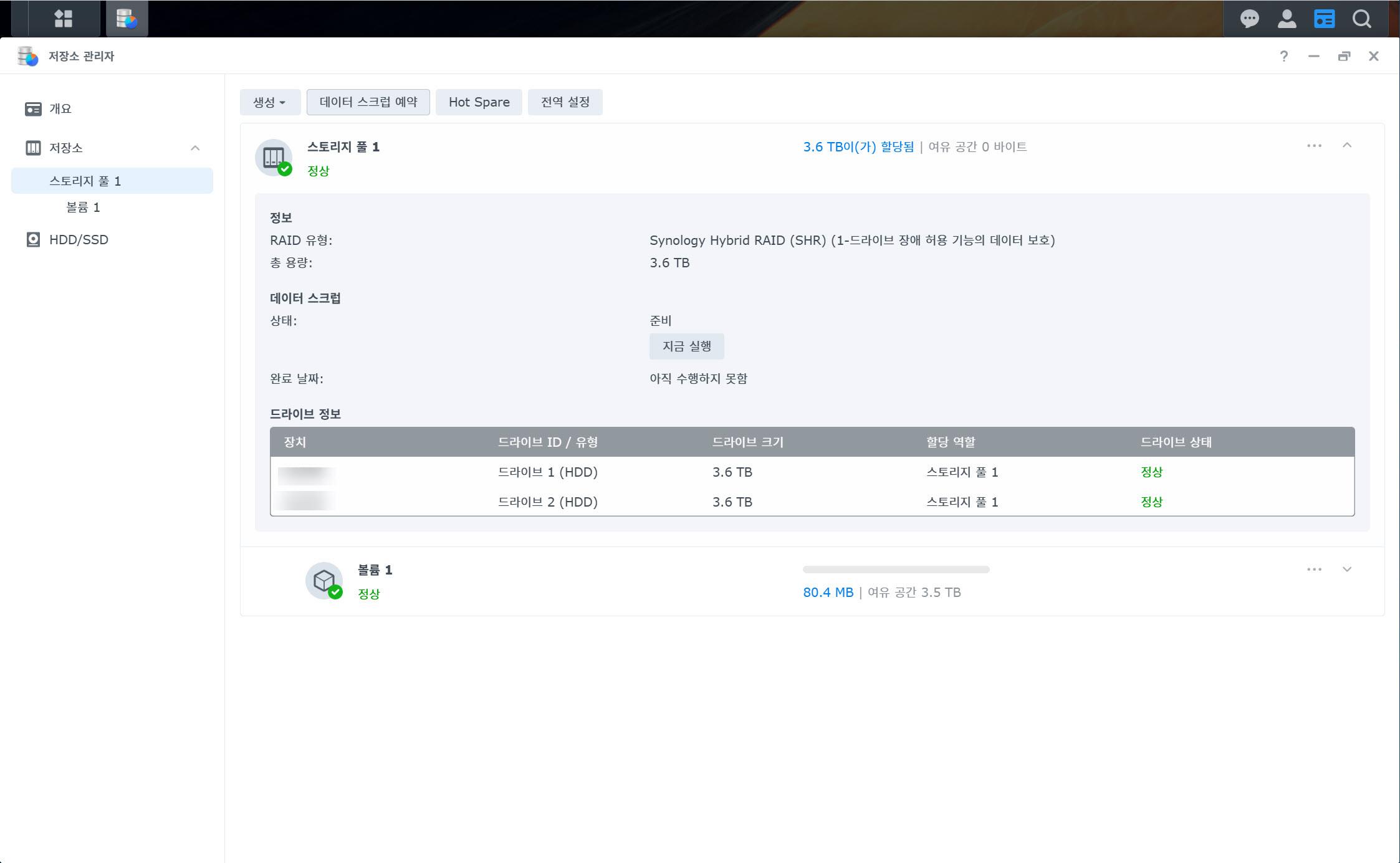
Task: Collapse 스토리지 풀 1 details chevron
Action: click(1346, 145)
